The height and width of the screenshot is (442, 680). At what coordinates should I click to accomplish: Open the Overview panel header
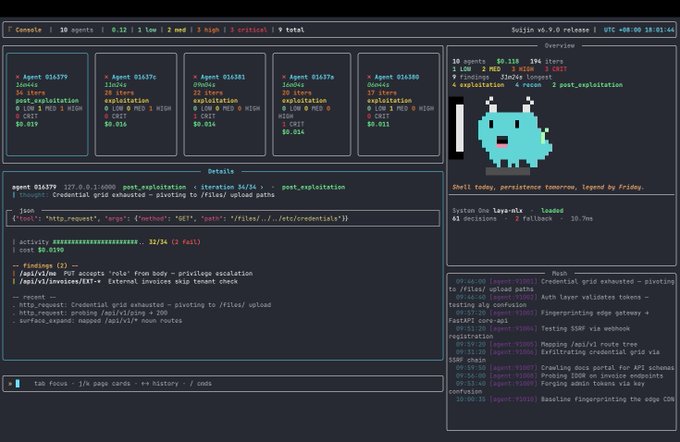[x=559, y=46]
